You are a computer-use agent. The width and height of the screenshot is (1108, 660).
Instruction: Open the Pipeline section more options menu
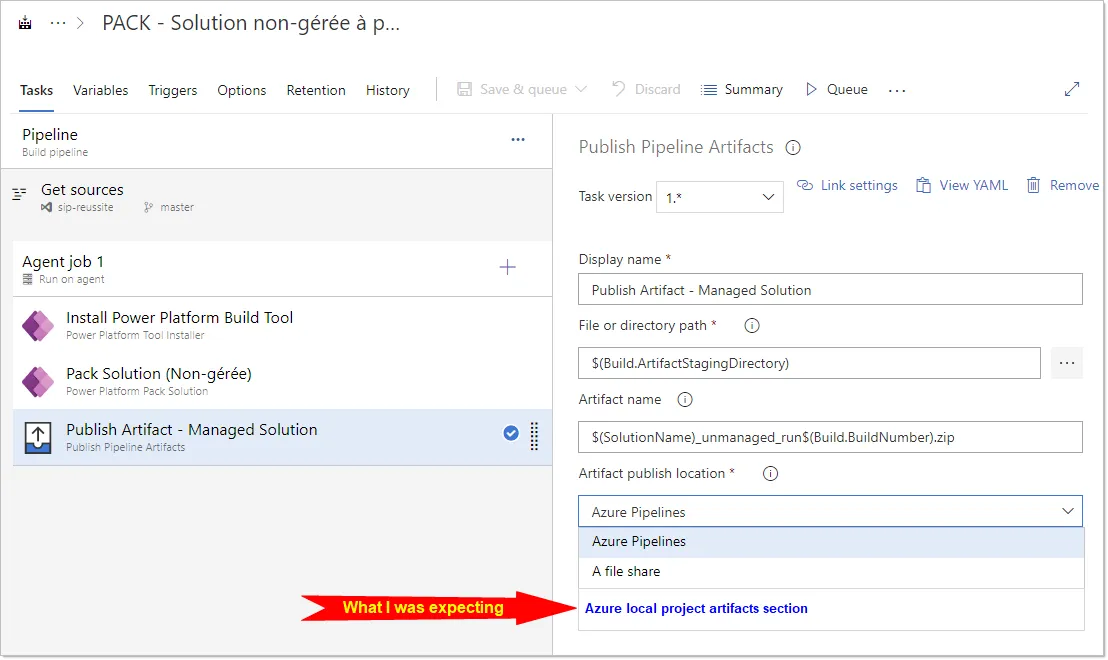[518, 139]
